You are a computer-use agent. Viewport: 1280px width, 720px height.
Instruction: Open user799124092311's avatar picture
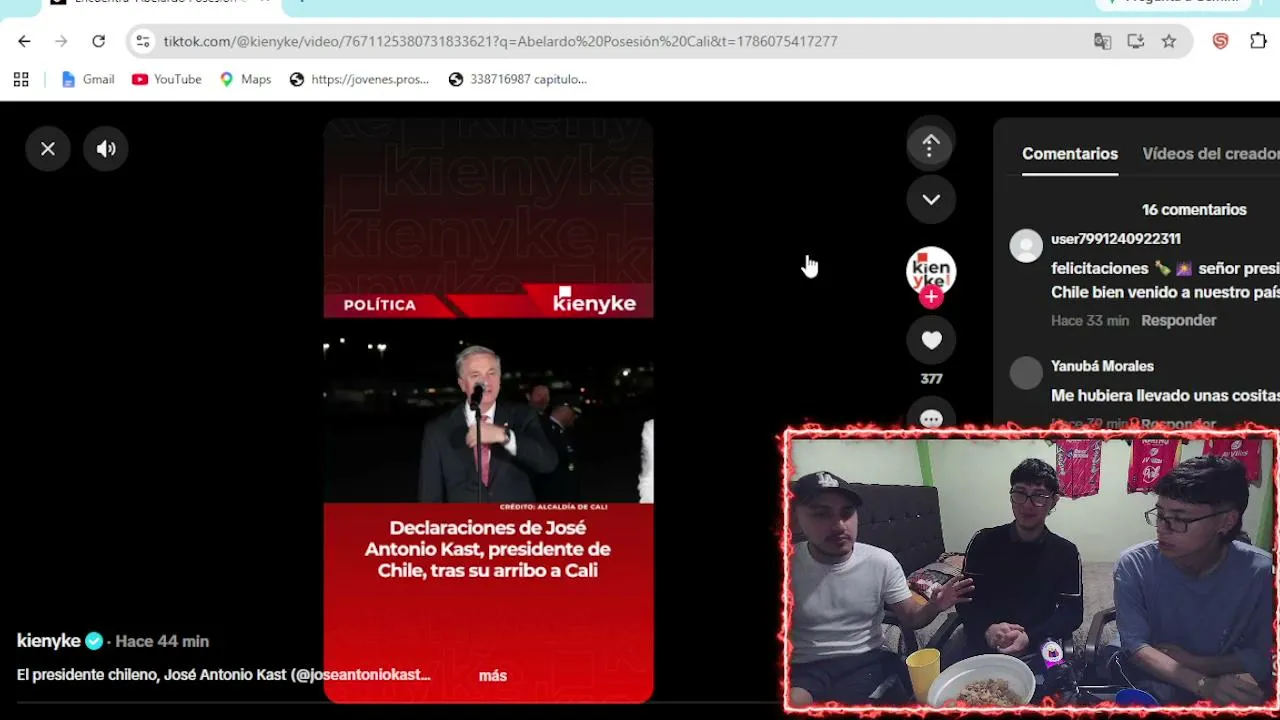click(x=1026, y=246)
